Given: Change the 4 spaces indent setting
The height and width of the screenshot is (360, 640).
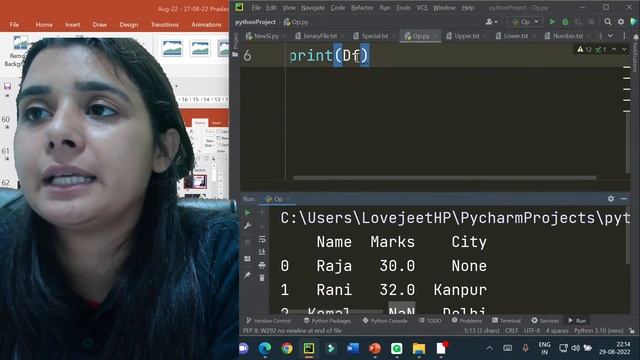Looking at the screenshot, I should [557, 331].
